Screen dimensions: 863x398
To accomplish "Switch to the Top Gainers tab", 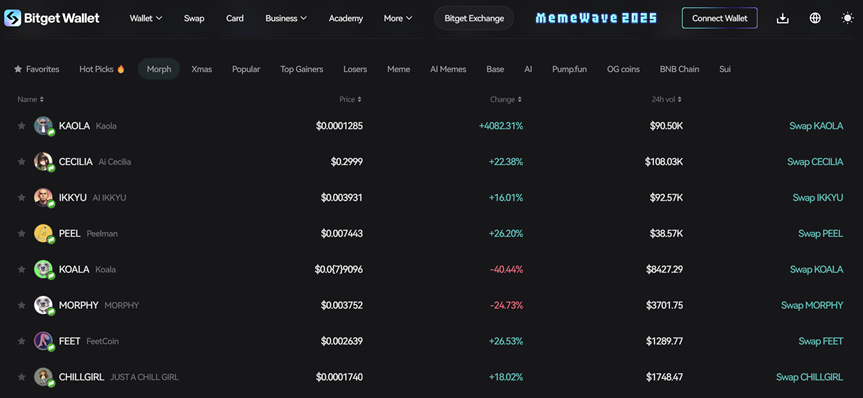I will point(302,69).
